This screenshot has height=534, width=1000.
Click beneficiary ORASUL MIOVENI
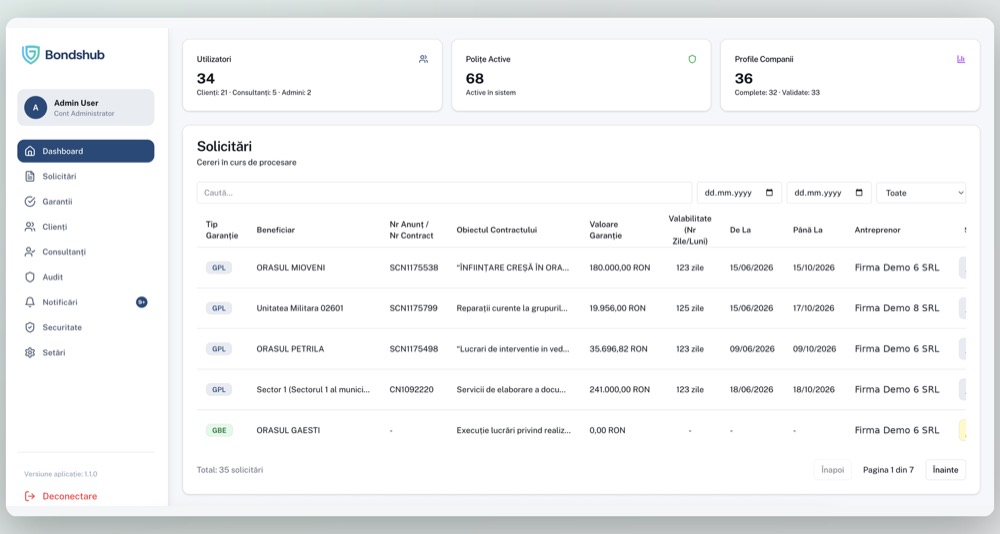pyautogui.click(x=291, y=268)
